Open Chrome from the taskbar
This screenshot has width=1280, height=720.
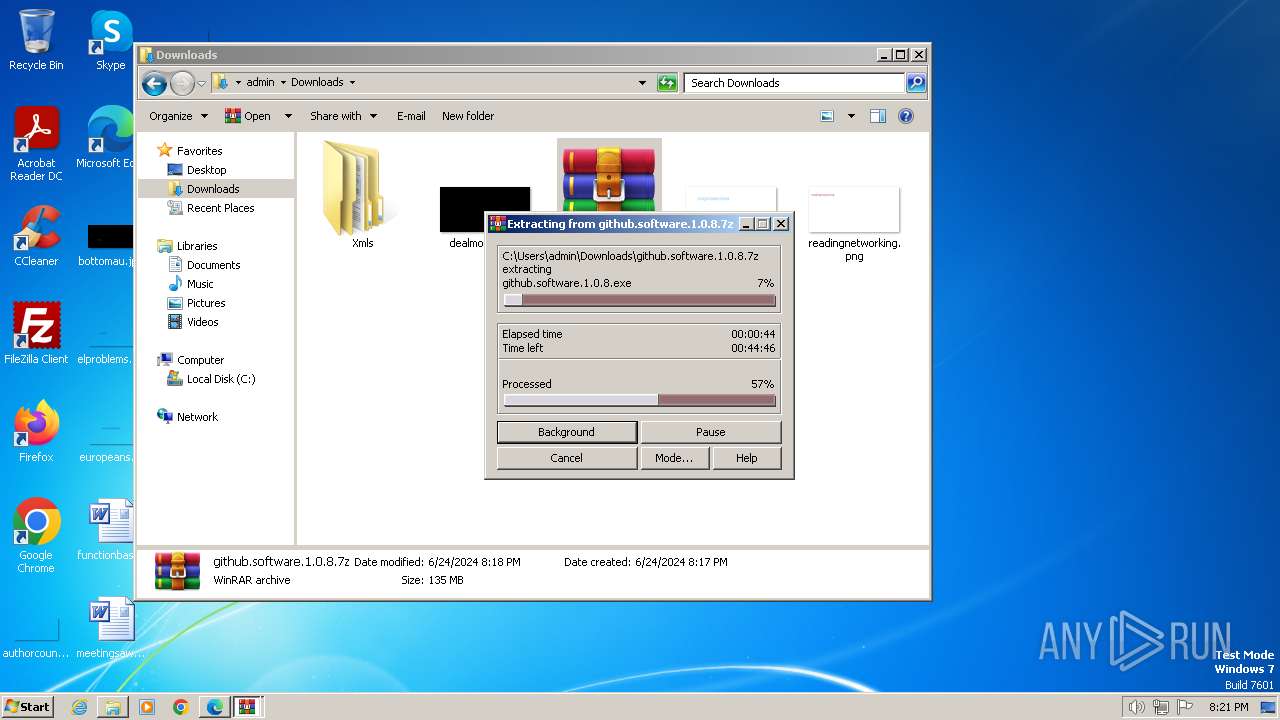tap(181, 707)
